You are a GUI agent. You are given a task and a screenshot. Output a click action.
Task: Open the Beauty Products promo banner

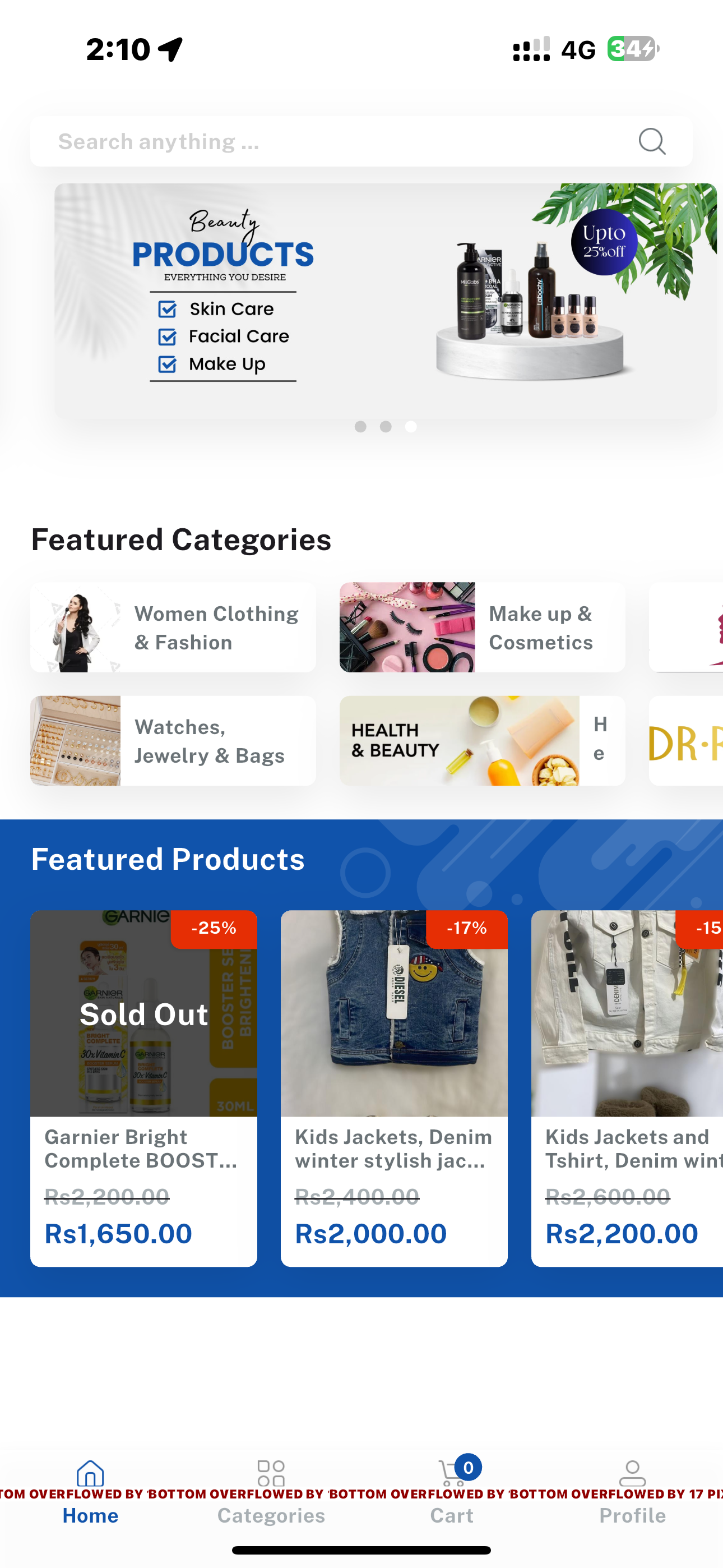click(385, 301)
